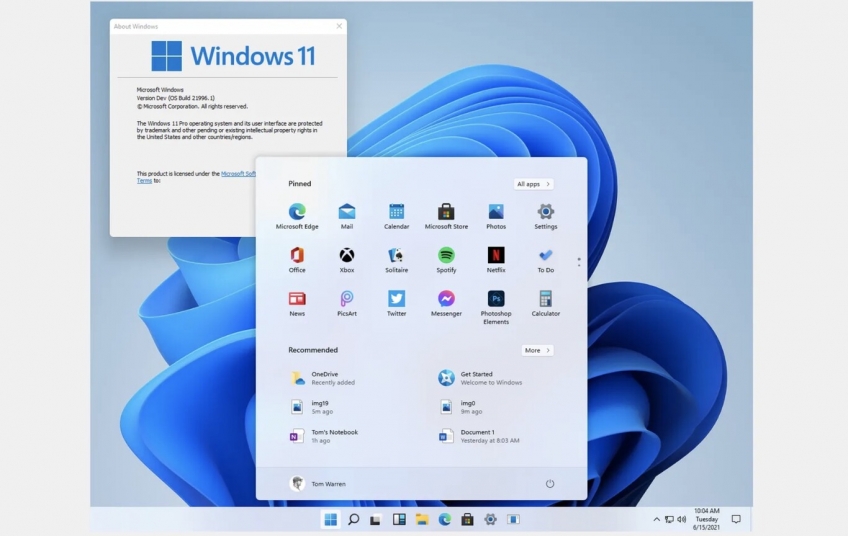
Task: Show hidden system tray icons
Action: pos(657,520)
